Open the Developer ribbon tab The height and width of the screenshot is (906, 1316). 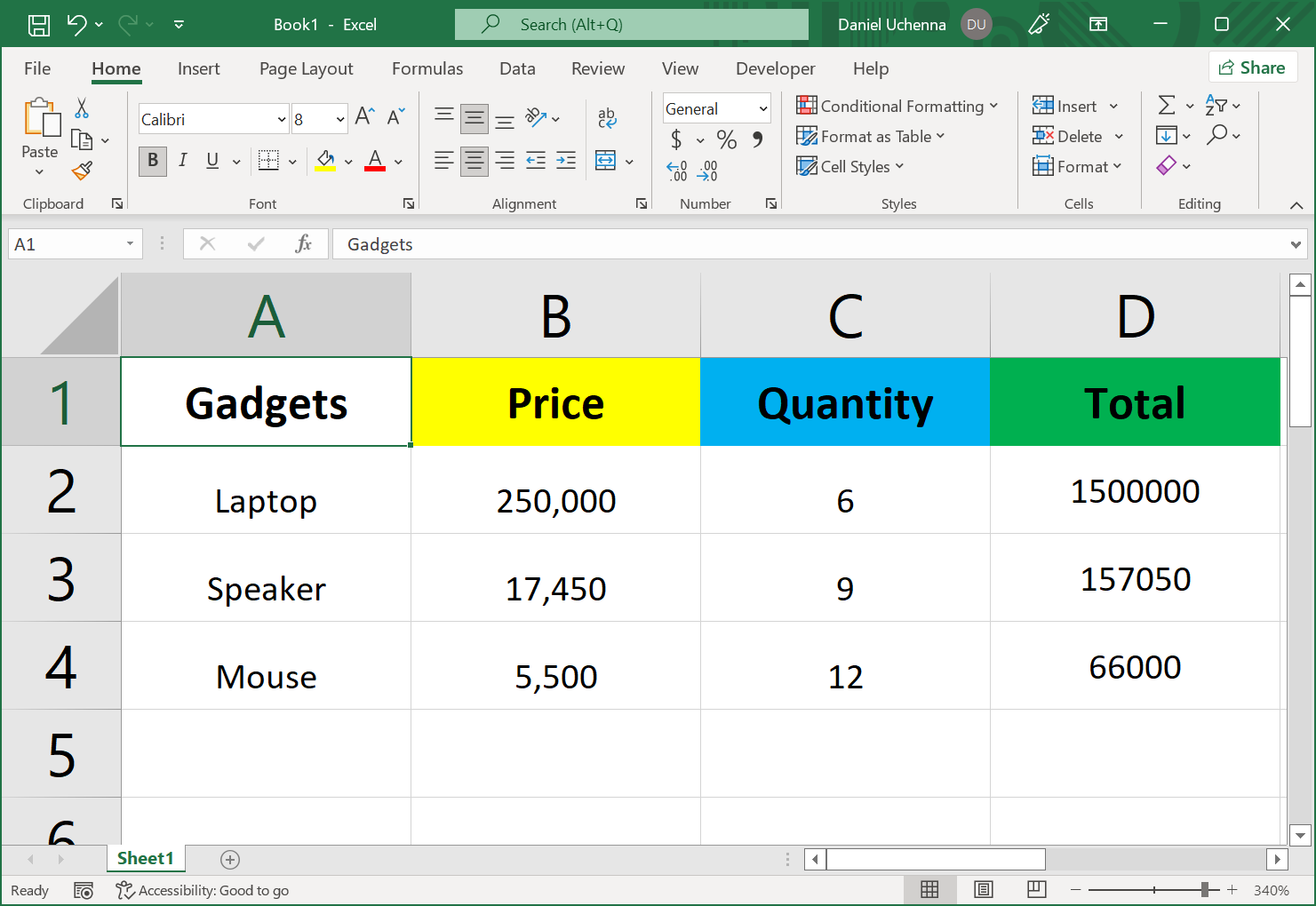coord(775,68)
